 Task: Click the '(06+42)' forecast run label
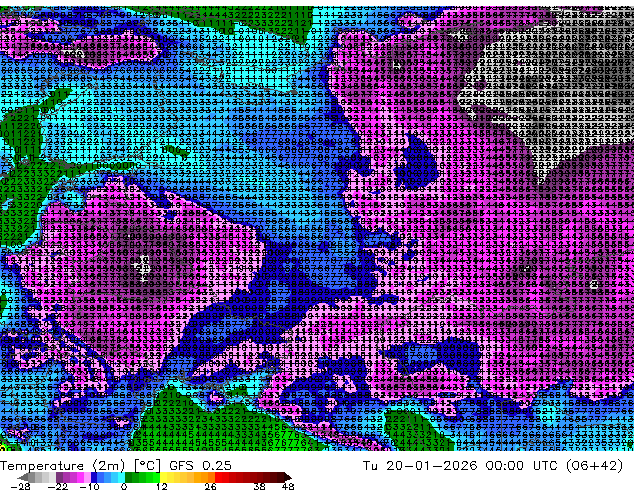pos(594,466)
